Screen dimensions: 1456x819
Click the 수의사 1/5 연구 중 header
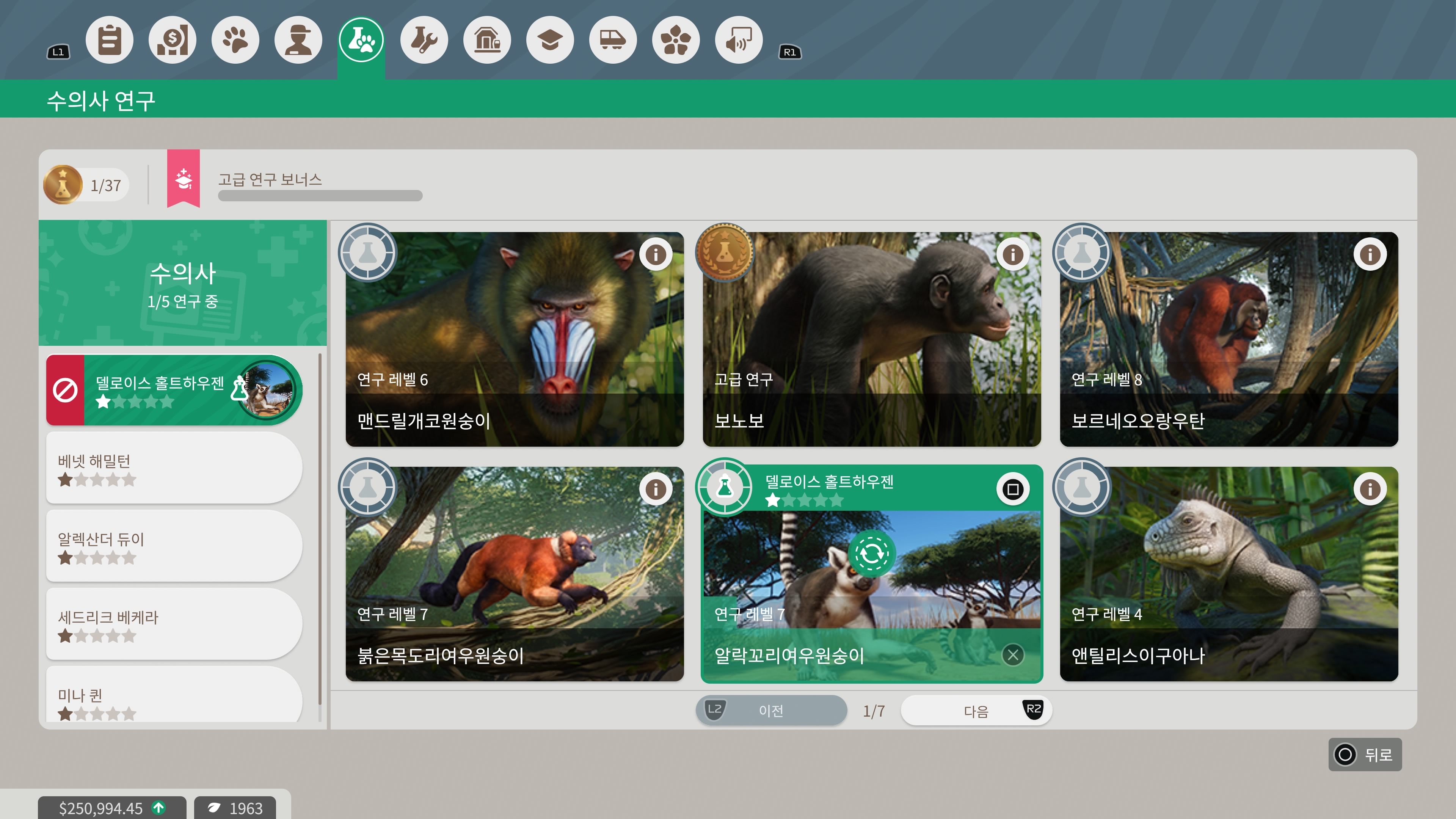182,283
